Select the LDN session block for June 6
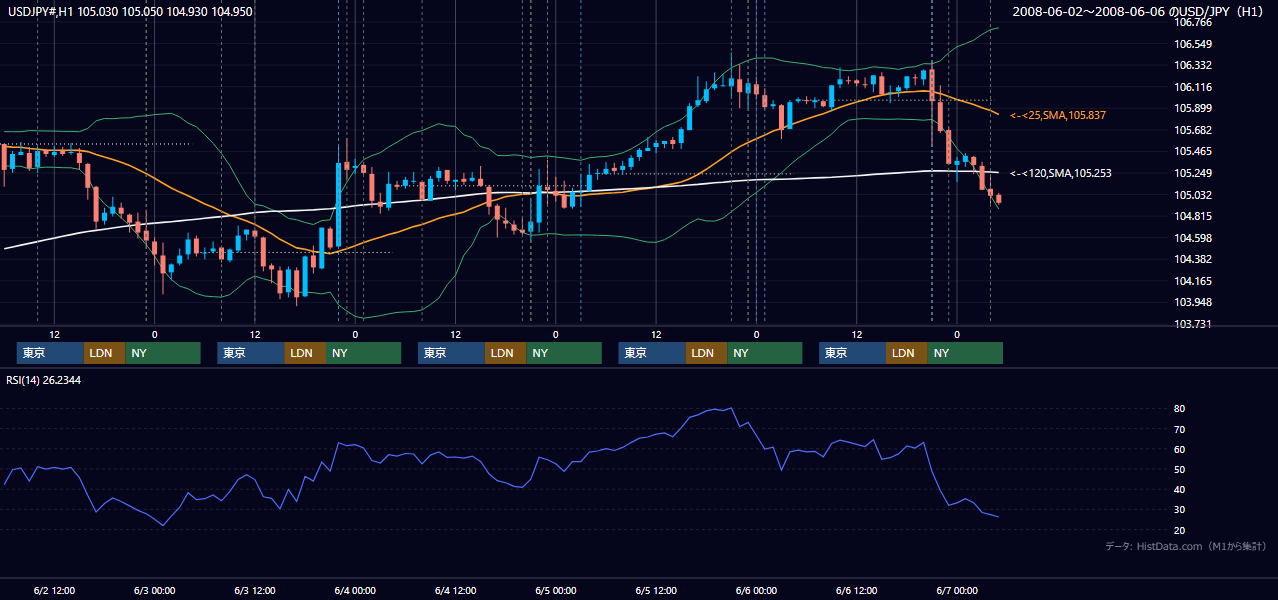The width and height of the screenshot is (1278, 600). (x=907, y=353)
